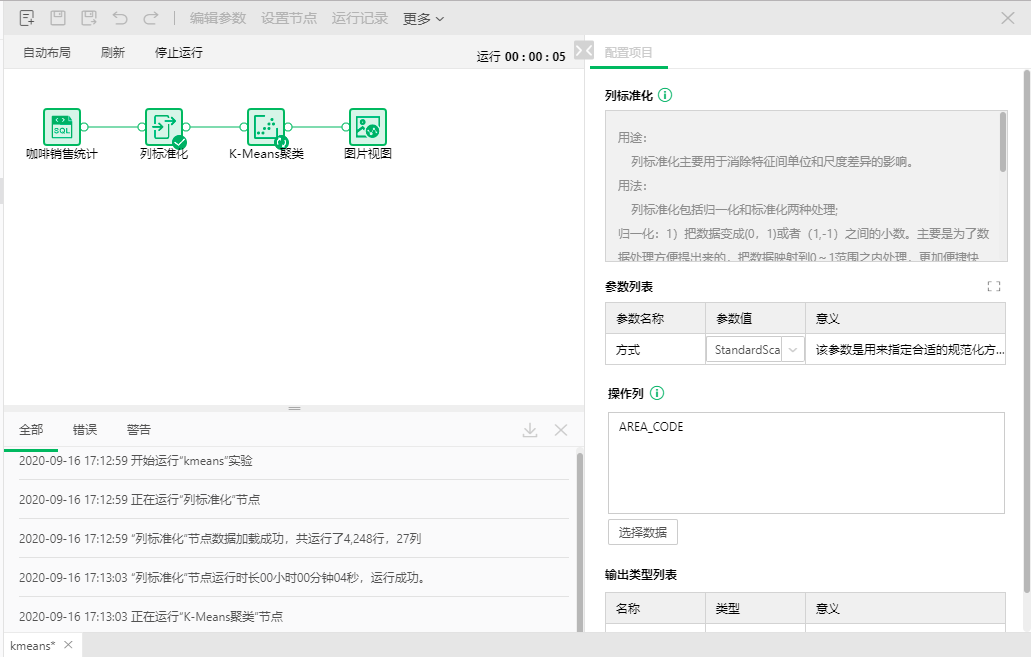Click the 选择数据 button

pos(642,532)
